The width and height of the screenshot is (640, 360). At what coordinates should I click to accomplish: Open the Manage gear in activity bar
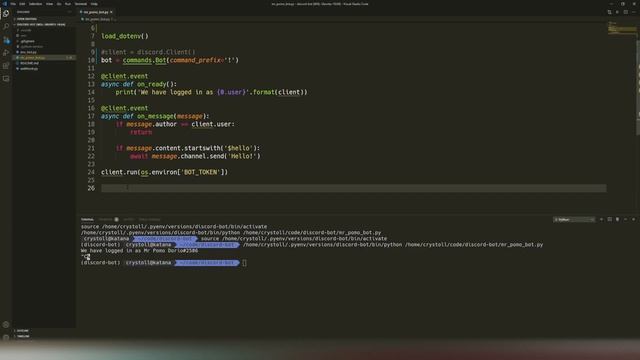6,337
